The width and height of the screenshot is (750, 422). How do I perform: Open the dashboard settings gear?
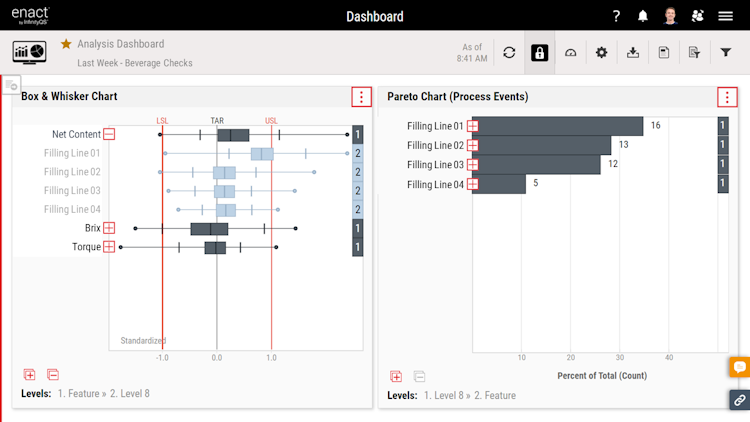(601, 53)
